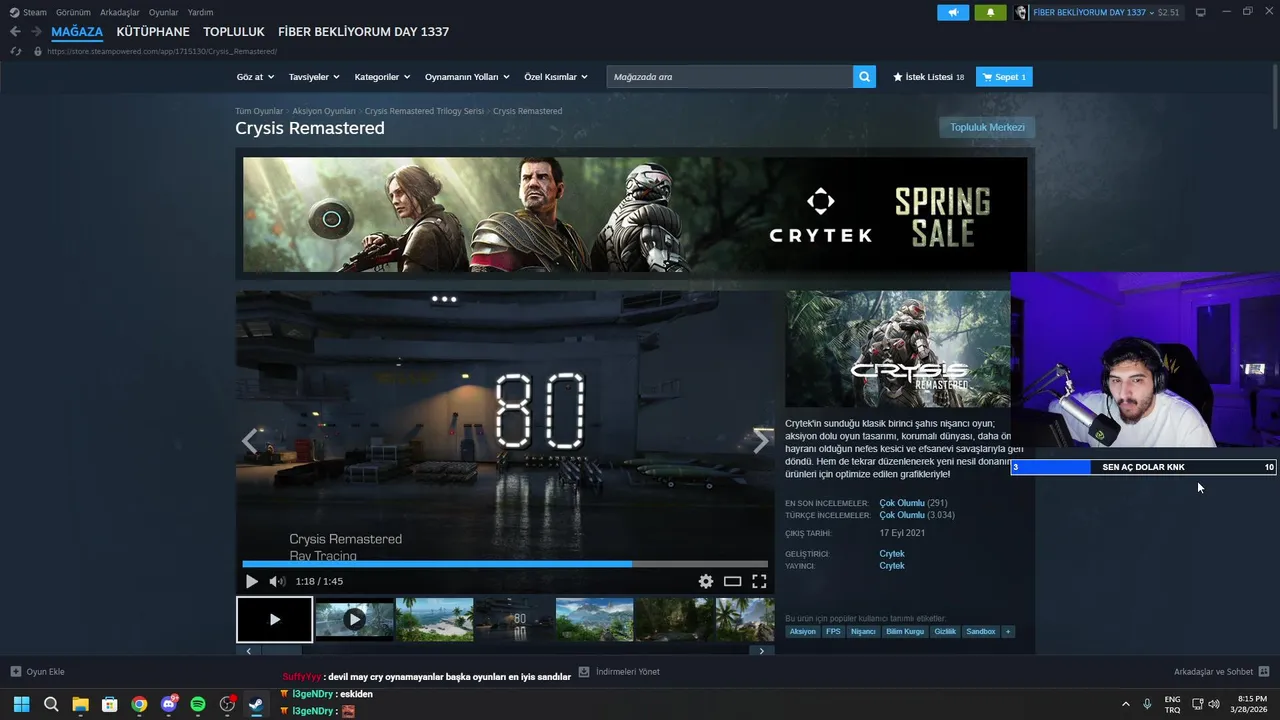The height and width of the screenshot is (720, 1280).
Task: Select the second video thumbnail
Action: [x=354, y=620]
